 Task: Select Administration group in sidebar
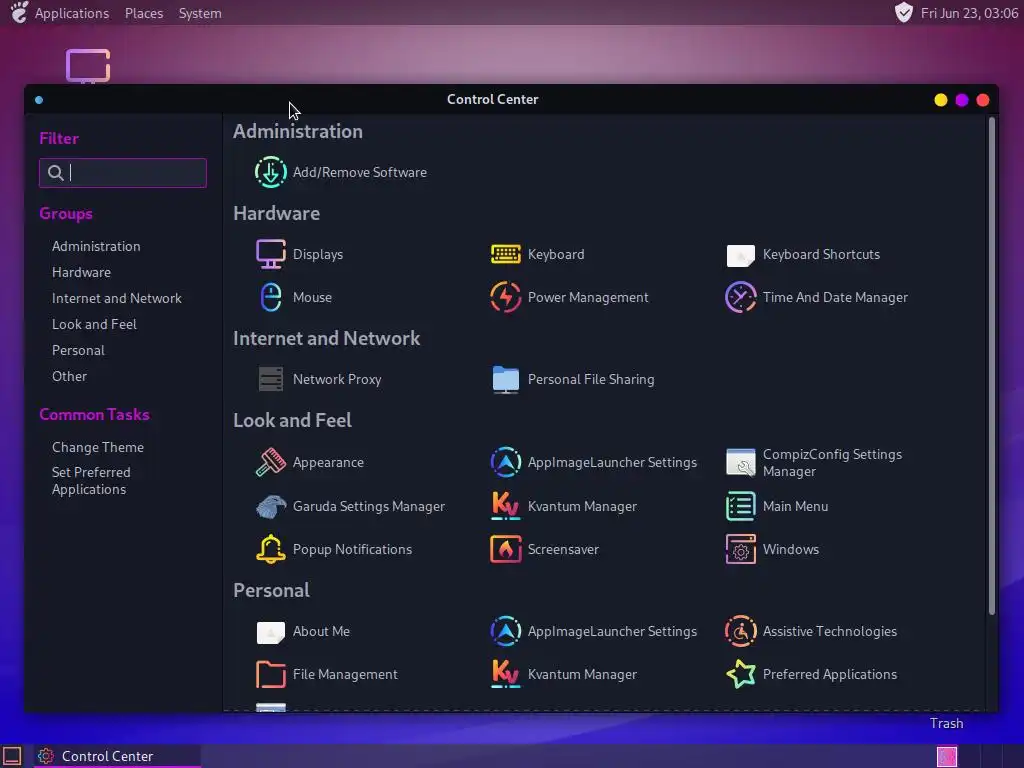coord(96,246)
